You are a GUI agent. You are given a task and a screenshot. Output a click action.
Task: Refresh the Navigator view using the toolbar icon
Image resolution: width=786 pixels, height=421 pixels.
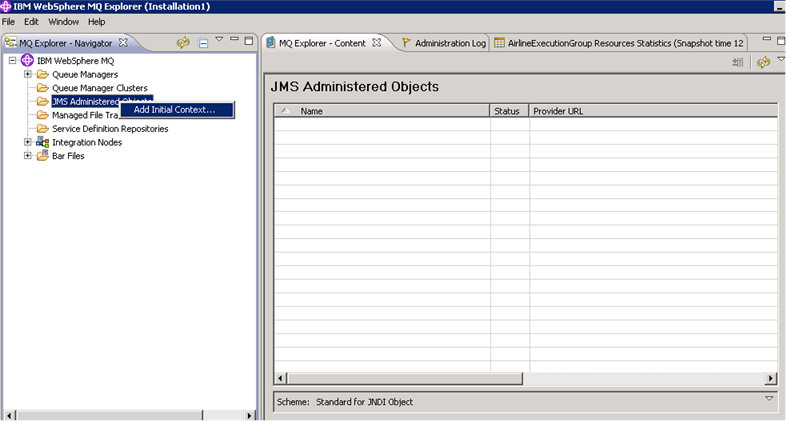coord(183,43)
